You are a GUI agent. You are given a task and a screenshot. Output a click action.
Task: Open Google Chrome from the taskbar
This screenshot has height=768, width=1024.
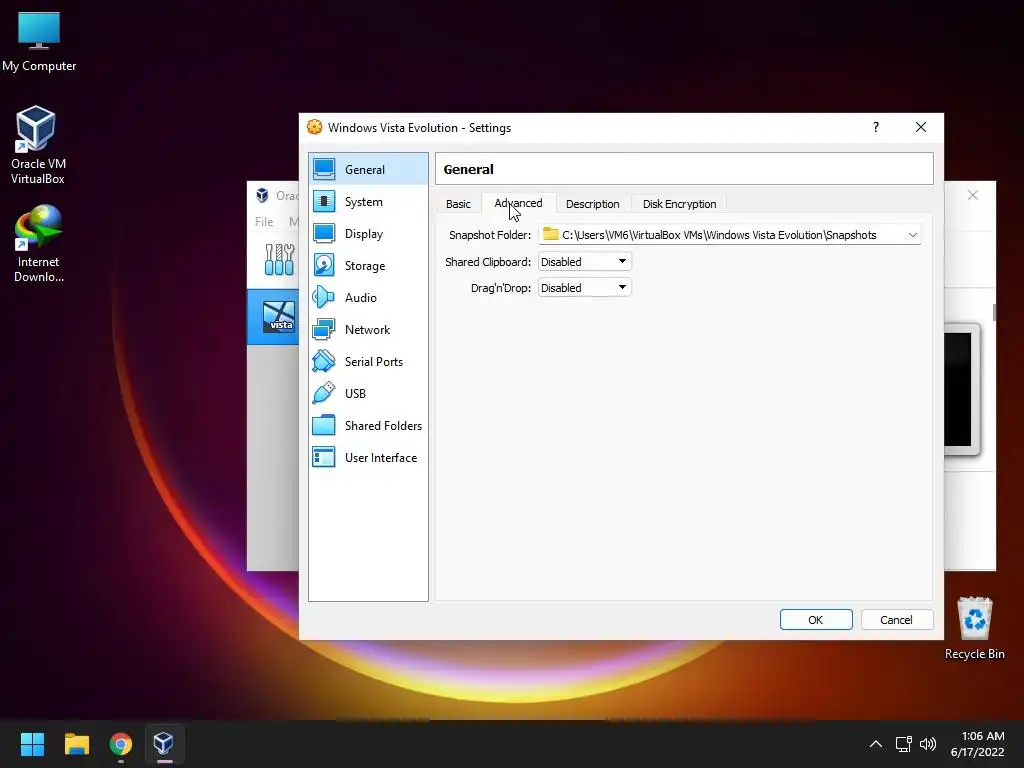(121, 744)
